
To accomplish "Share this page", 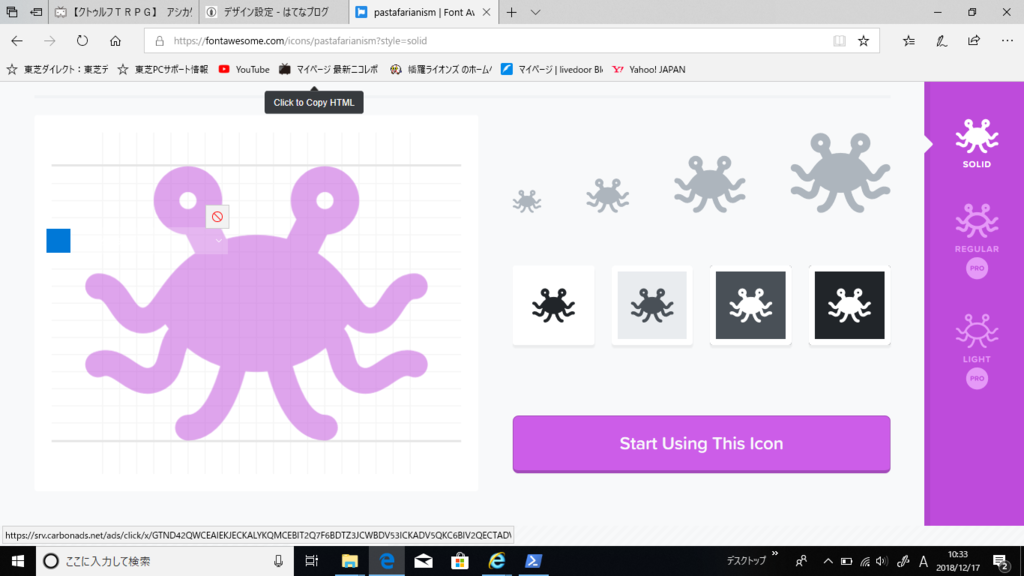I will click(x=974, y=40).
